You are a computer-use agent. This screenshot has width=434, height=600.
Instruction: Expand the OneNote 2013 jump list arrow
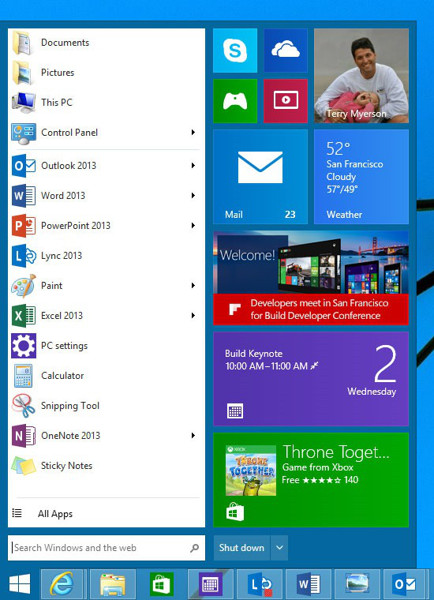coord(193,435)
